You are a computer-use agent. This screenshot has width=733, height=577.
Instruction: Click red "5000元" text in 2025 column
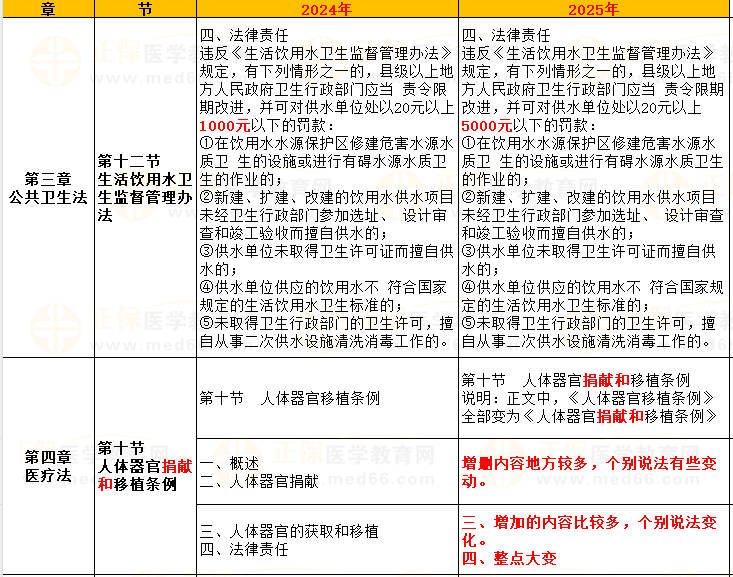click(x=488, y=126)
